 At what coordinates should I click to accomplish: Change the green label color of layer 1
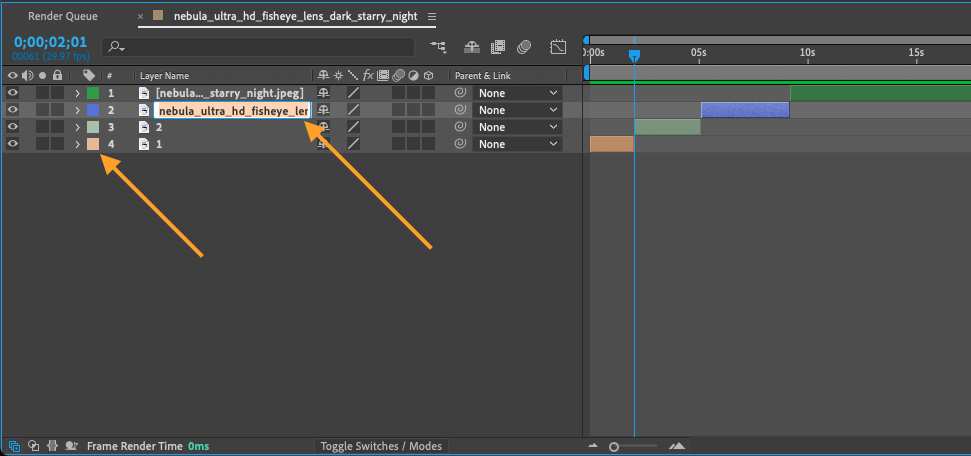(x=93, y=93)
